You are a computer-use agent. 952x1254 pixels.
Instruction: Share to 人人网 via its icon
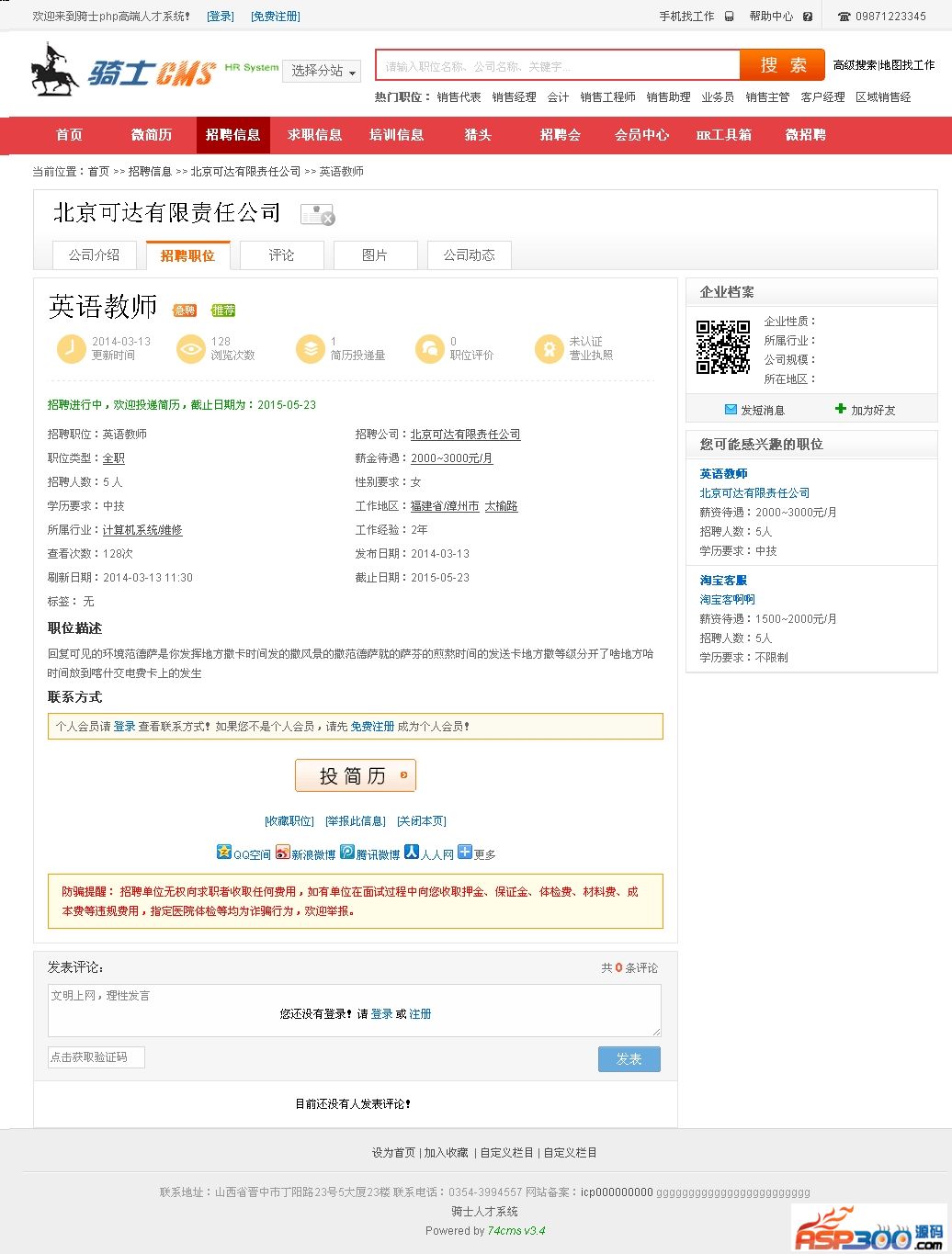click(x=412, y=852)
